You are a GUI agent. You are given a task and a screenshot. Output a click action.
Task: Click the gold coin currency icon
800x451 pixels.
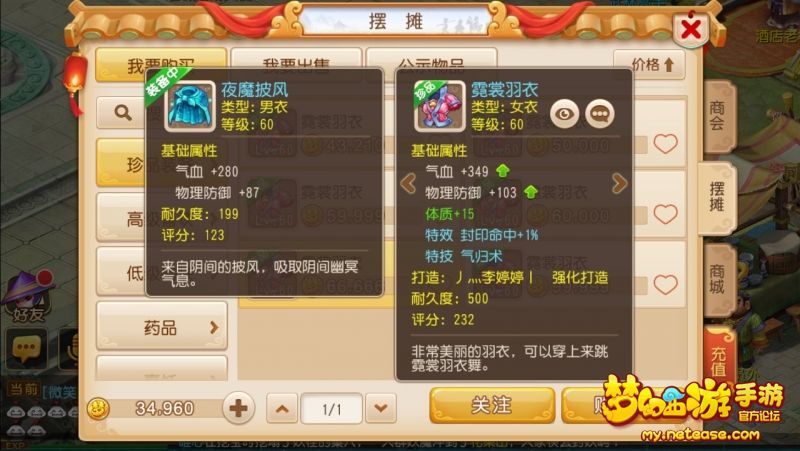point(98,409)
